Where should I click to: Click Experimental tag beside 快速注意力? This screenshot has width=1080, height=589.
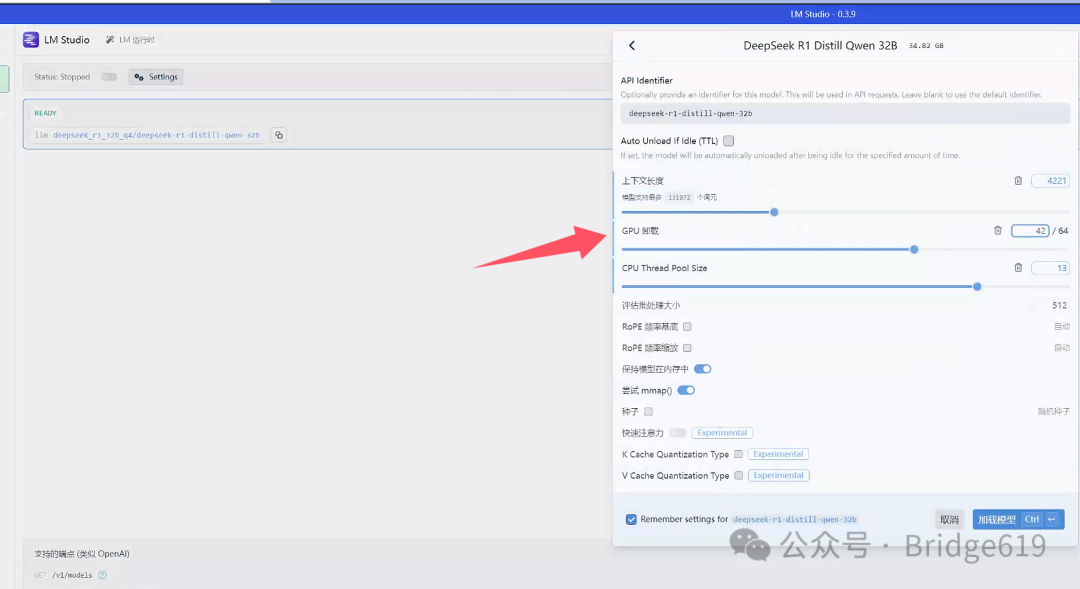click(x=722, y=433)
